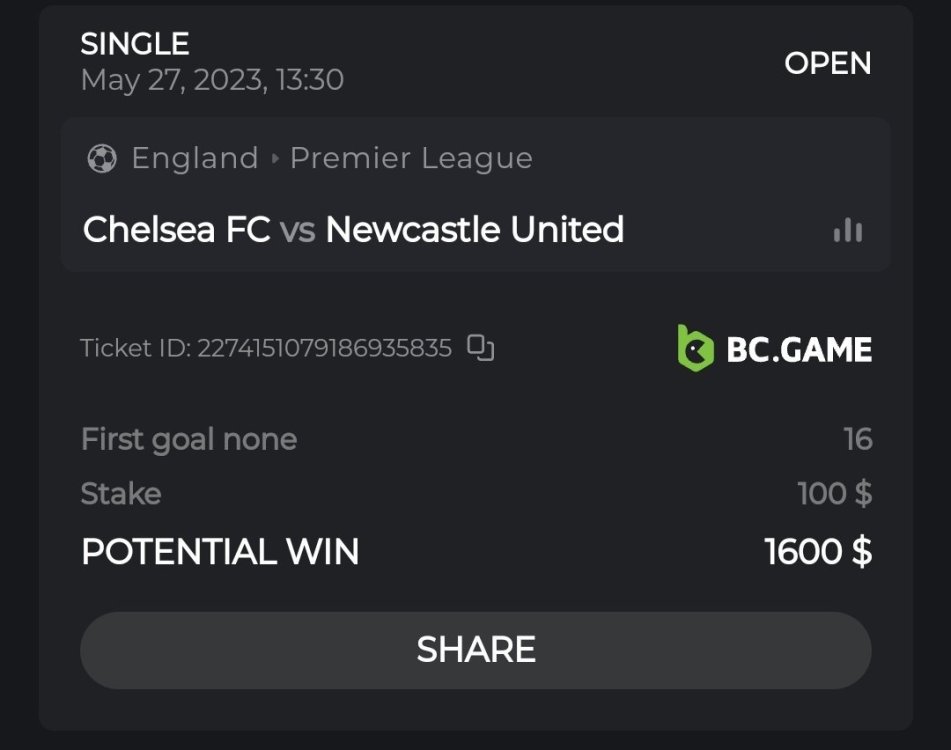
Task: Copy the ticket ID with copy icon
Action: point(481,348)
